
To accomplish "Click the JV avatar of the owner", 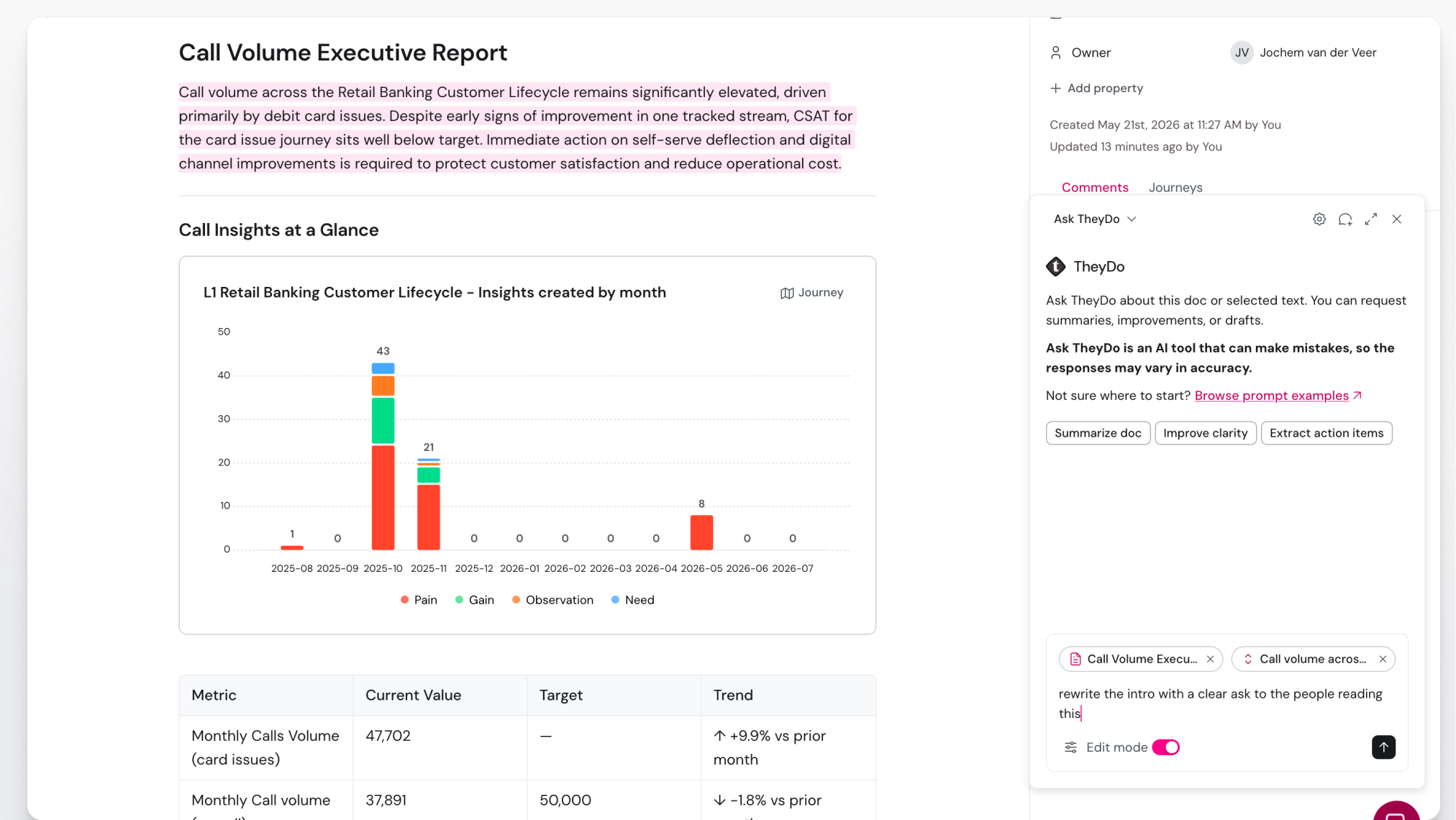I will click(1241, 53).
